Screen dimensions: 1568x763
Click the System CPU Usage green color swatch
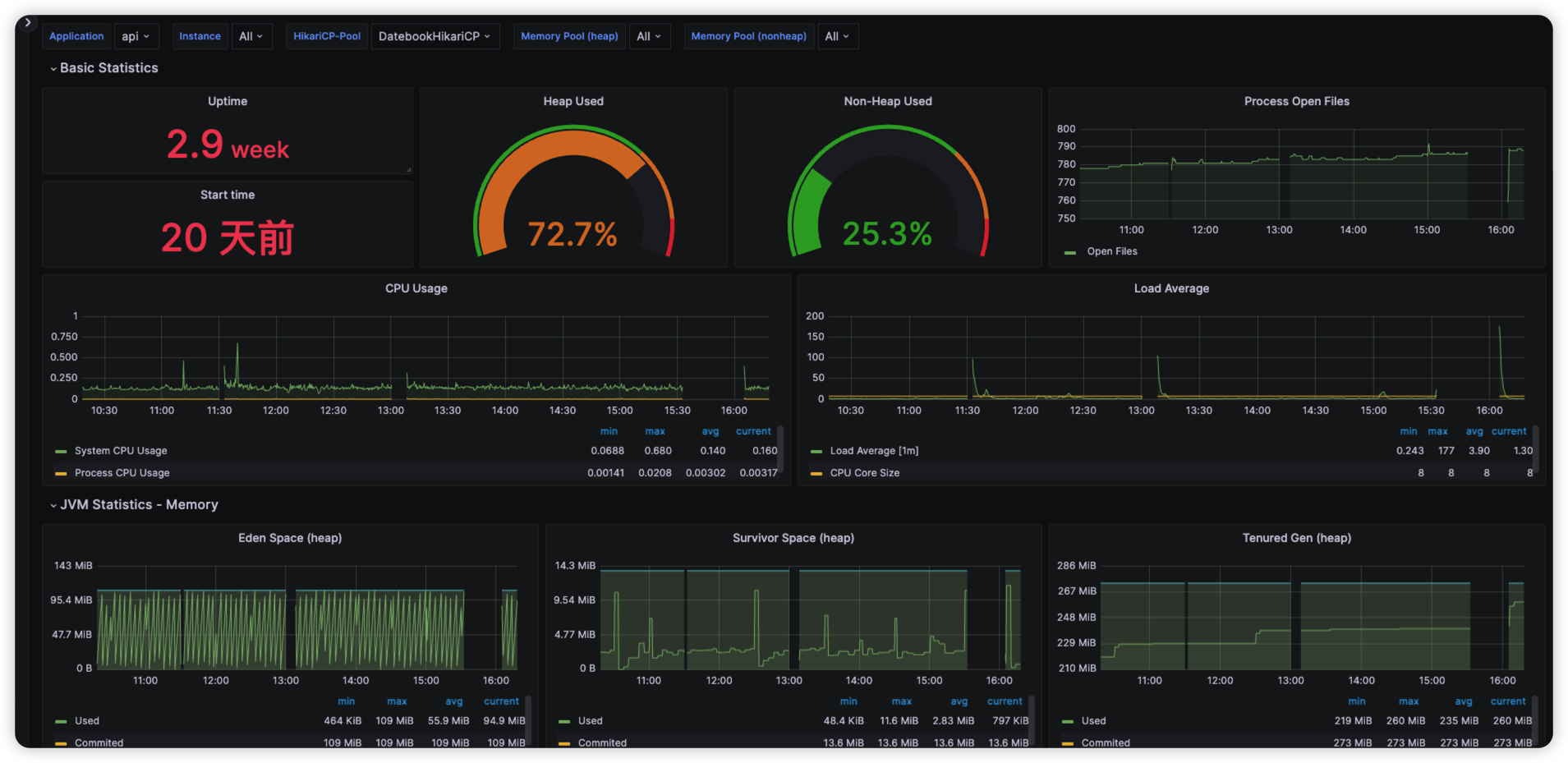point(61,452)
